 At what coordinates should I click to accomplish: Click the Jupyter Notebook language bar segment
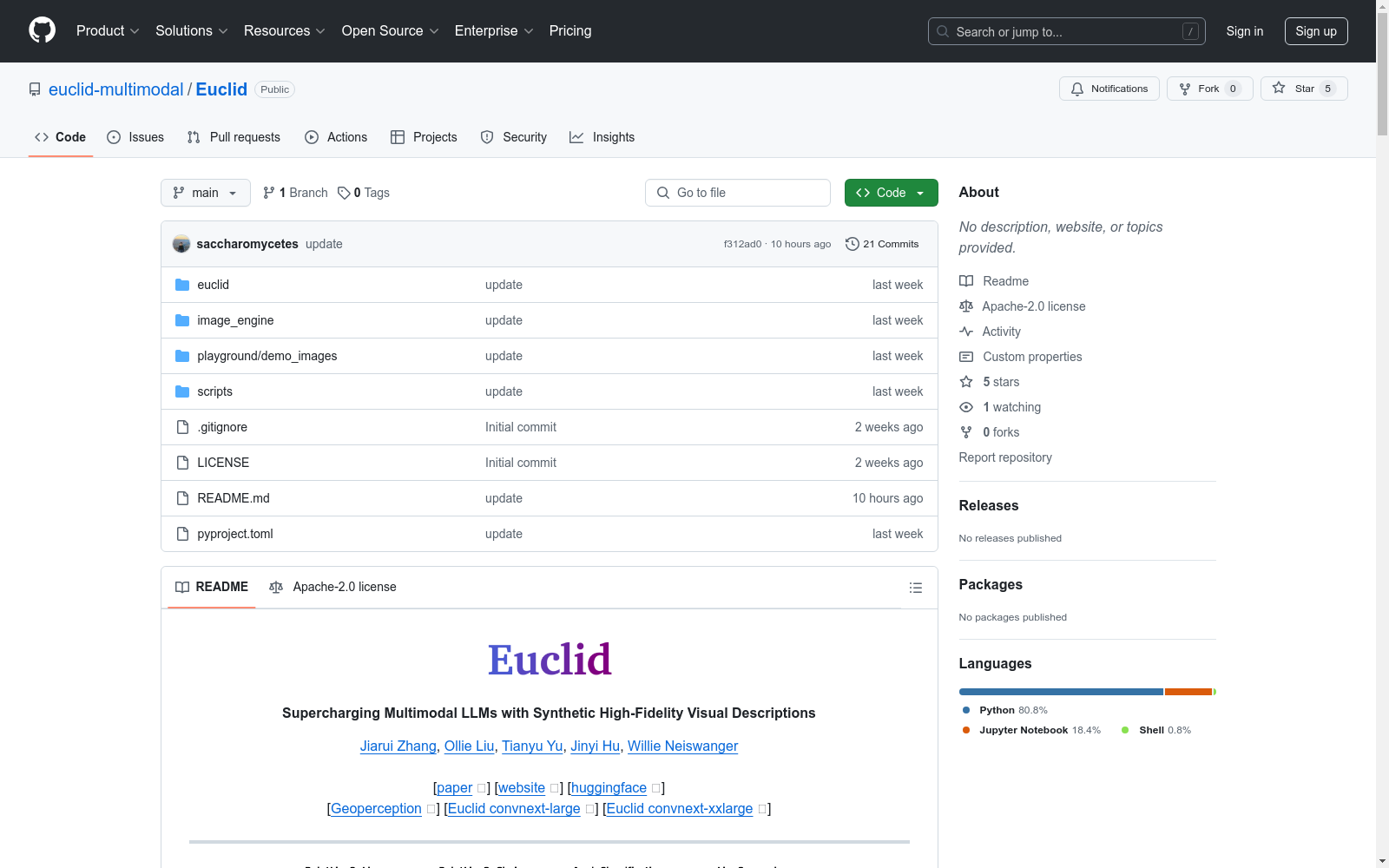[1188, 692]
